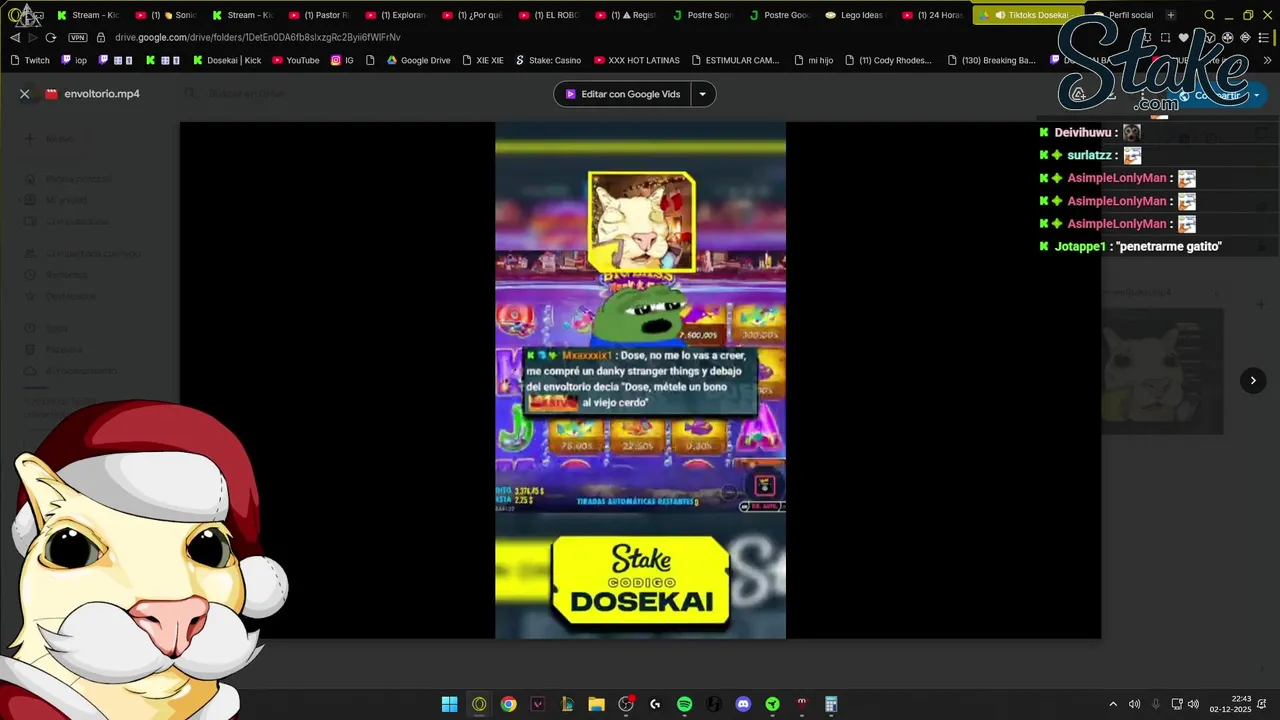Open browser search magnifier icon
The width and height of the screenshot is (1280, 720).
(1209, 15)
